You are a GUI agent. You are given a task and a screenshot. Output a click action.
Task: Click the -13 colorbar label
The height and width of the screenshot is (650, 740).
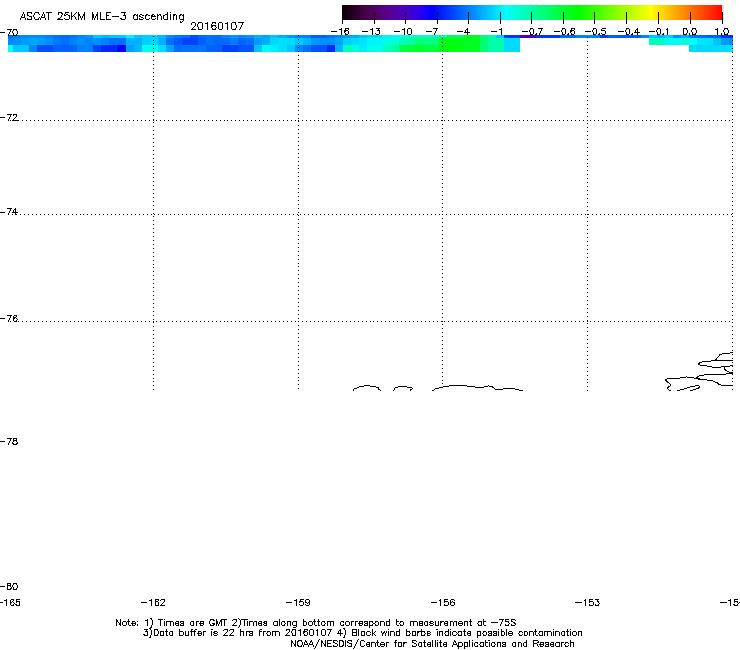pyautogui.click(x=371, y=32)
